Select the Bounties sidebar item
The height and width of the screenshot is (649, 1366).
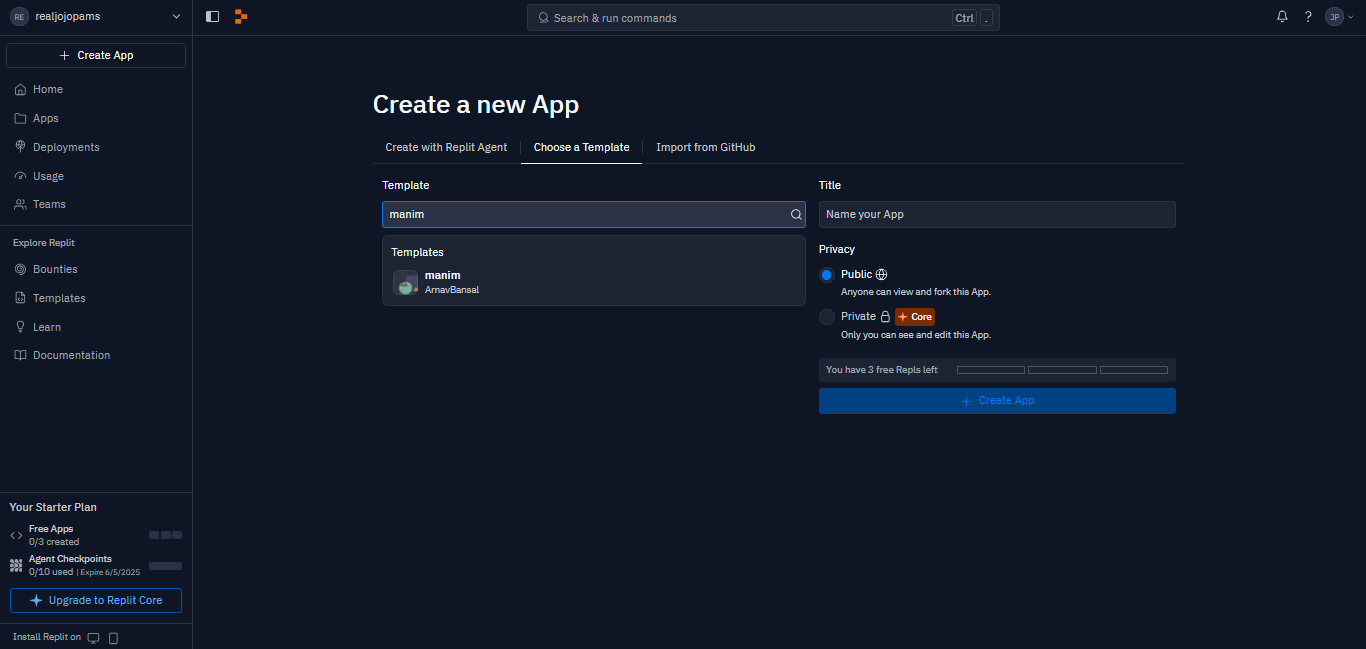click(x=55, y=269)
